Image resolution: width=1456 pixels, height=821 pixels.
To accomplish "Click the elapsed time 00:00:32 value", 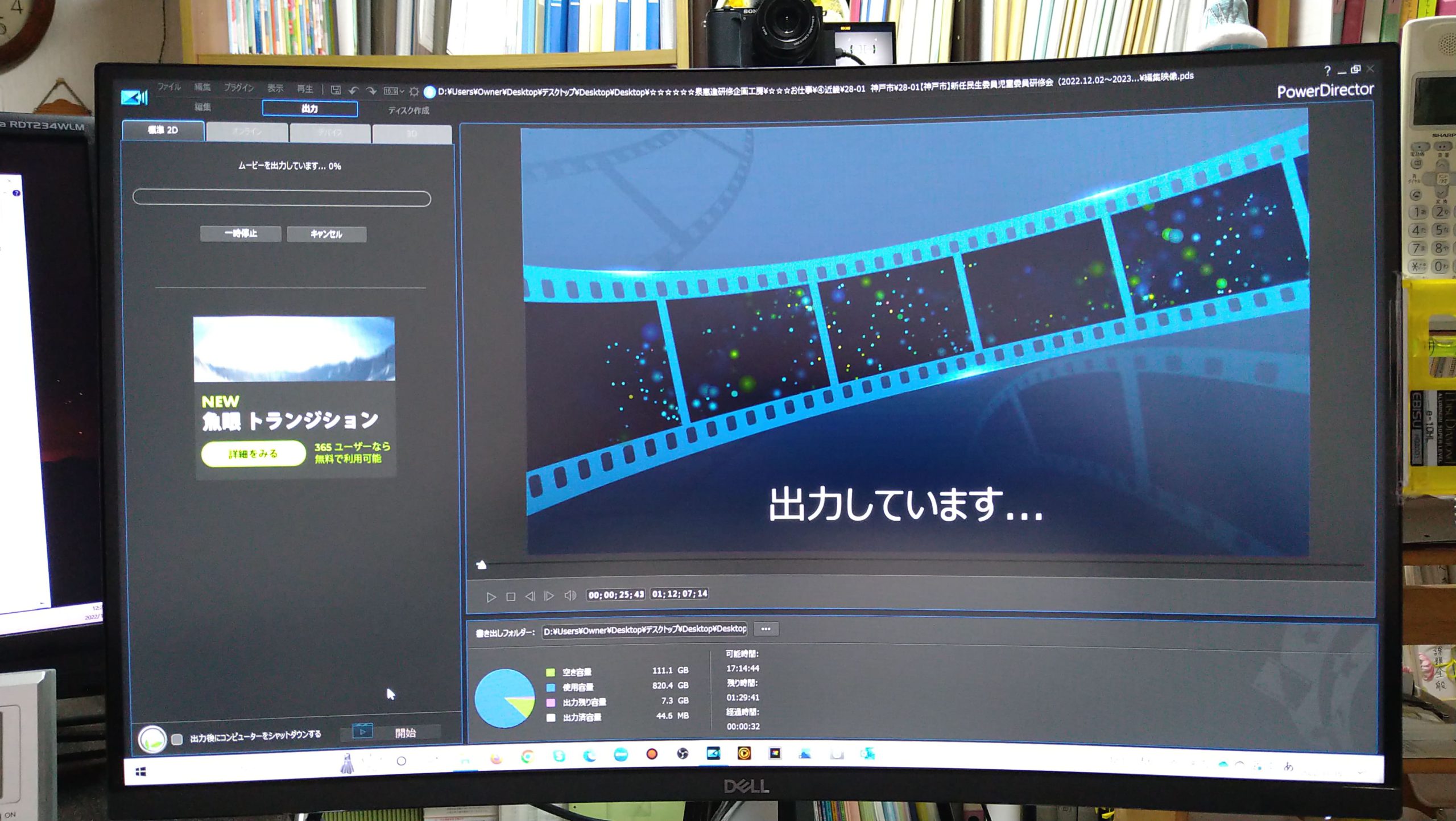I will tap(743, 727).
